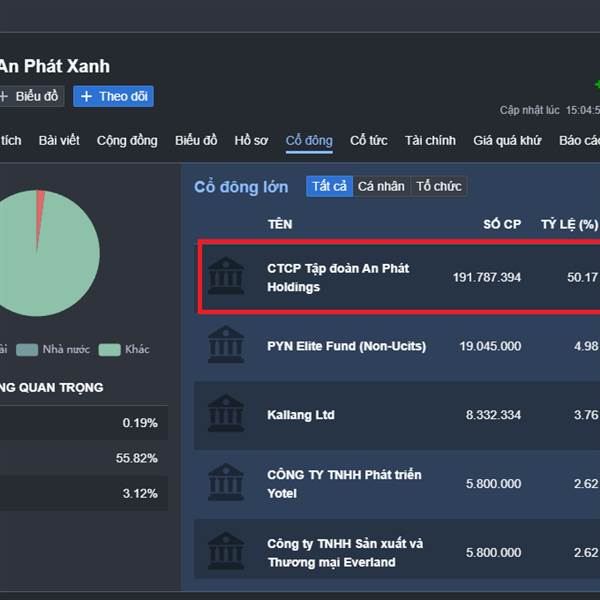Image resolution: width=600 pixels, height=600 pixels.
Task: Click institution icon beside Kallang Ltd
Action: tap(226, 413)
